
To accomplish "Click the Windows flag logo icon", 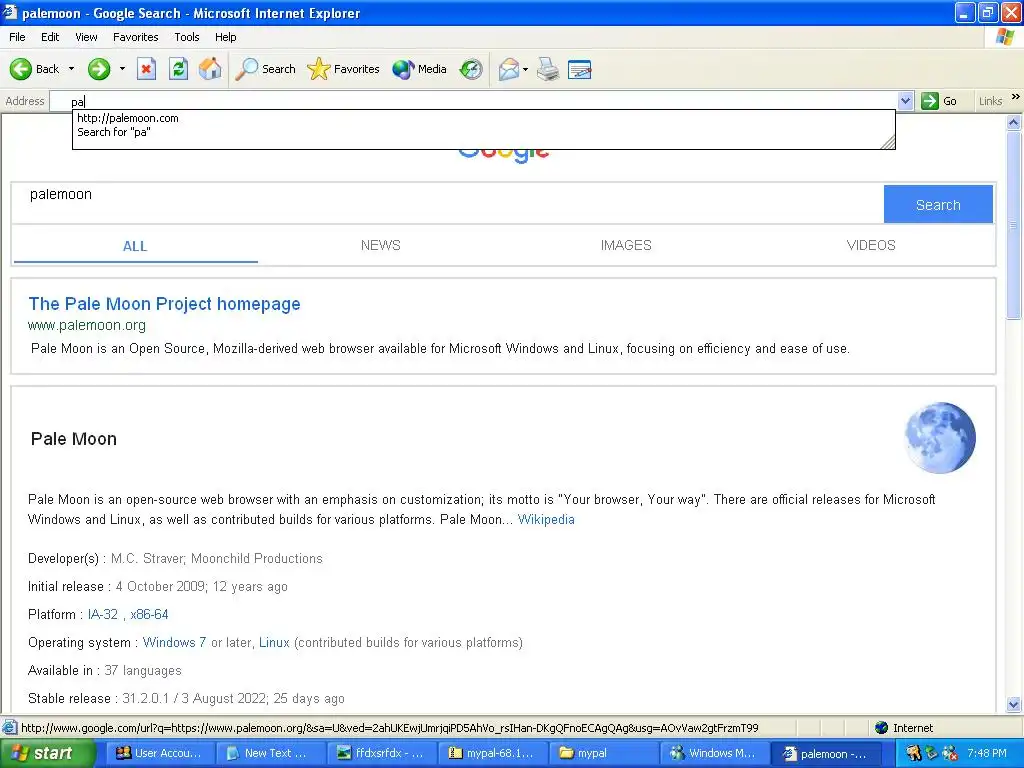I will (x=1005, y=37).
